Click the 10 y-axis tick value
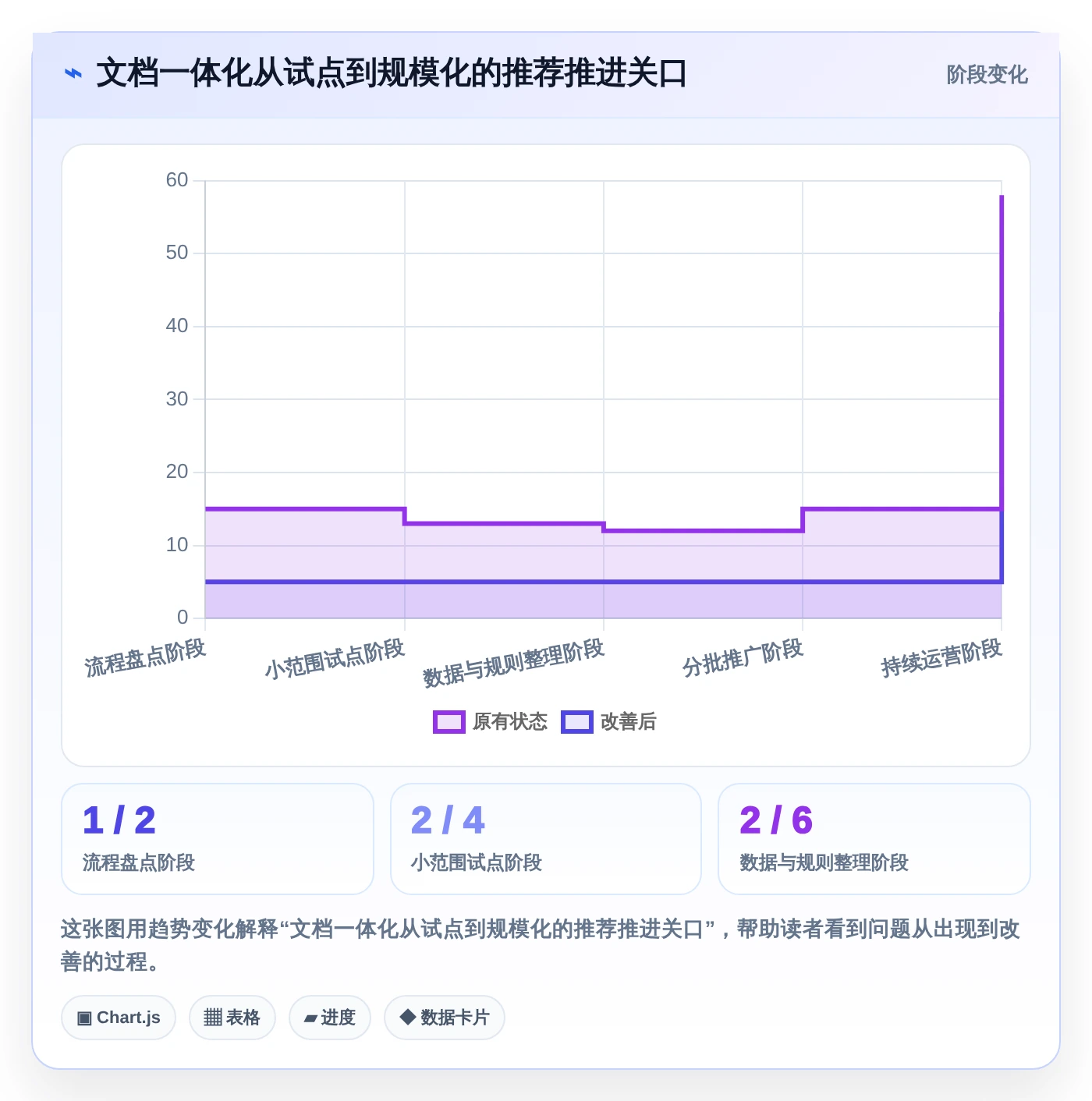1092x1101 pixels. click(x=177, y=545)
